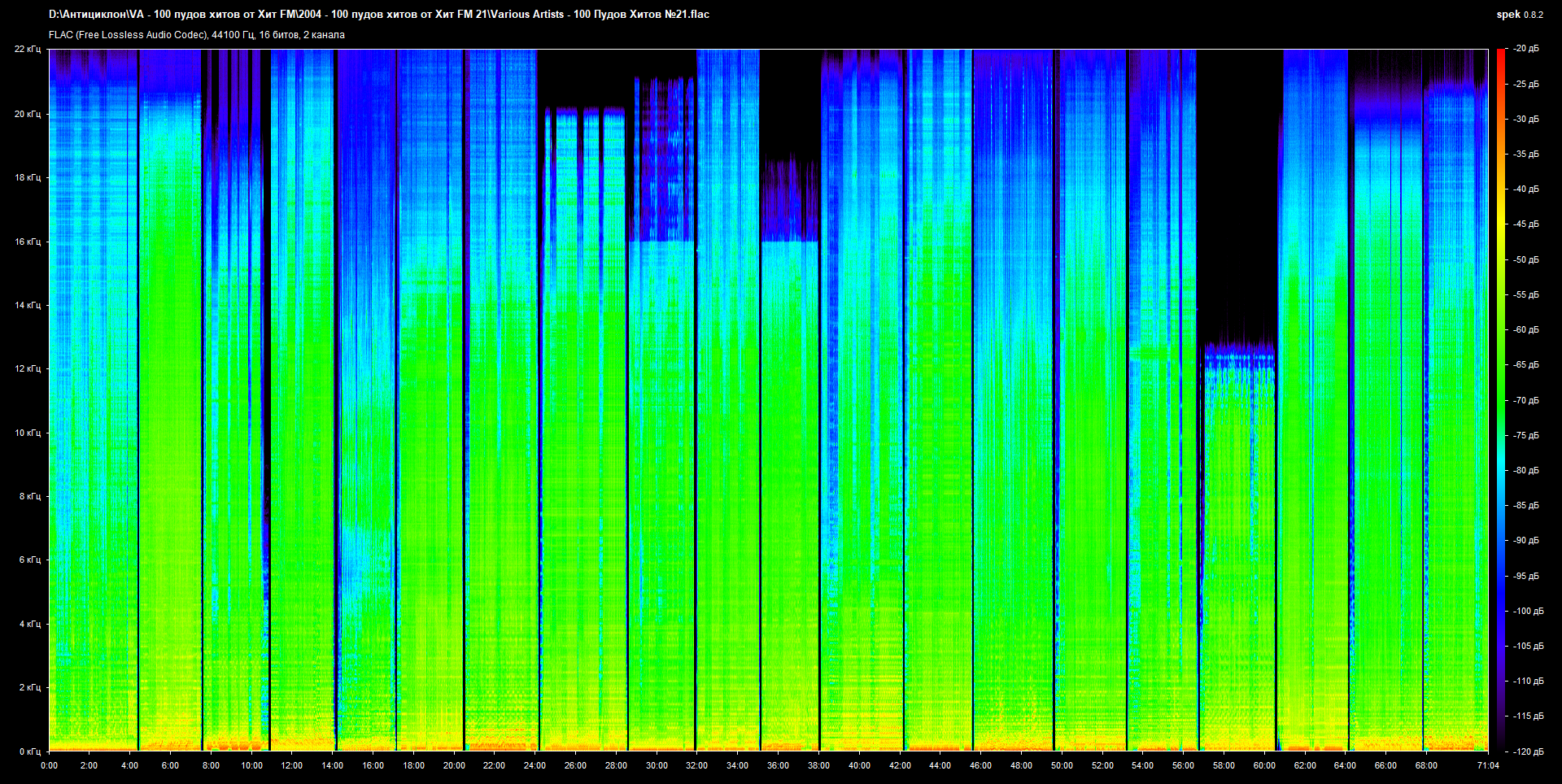Select the 16 кГц frequency axis label
The image size is (1562, 784).
click(27, 242)
